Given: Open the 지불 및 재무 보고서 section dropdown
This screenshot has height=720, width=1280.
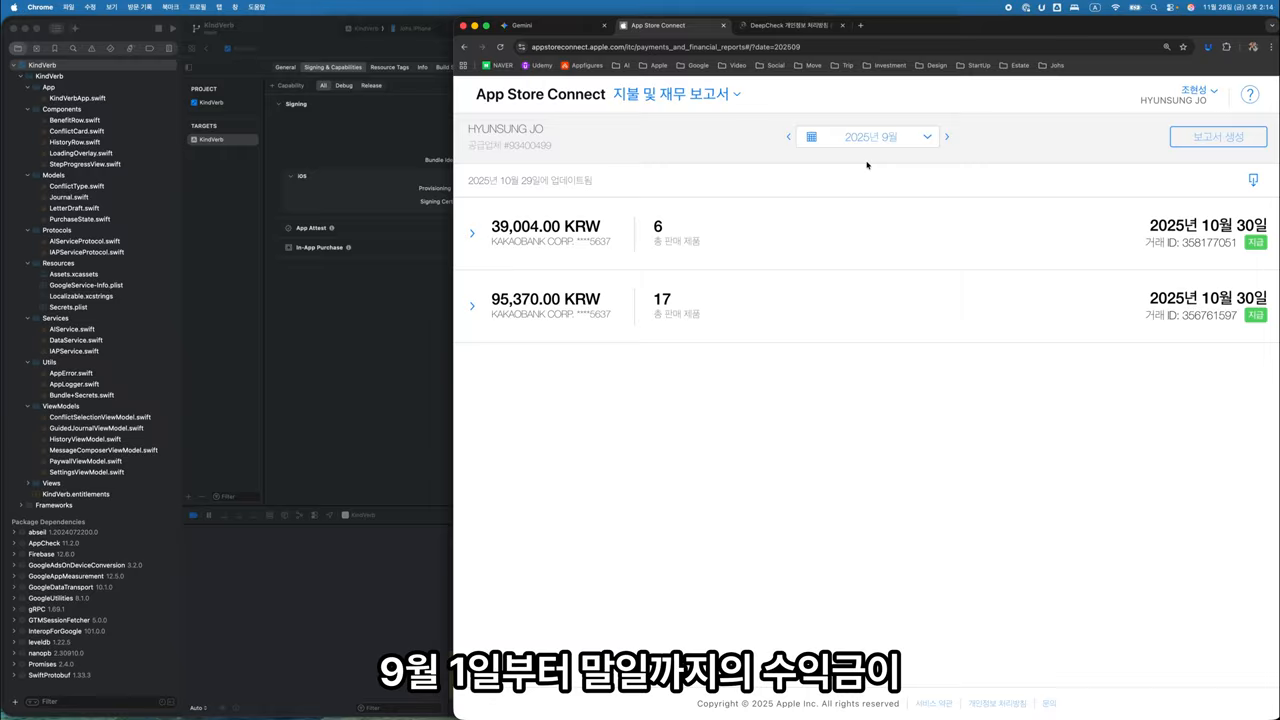Looking at the screenshot, I should click(677, 94).
